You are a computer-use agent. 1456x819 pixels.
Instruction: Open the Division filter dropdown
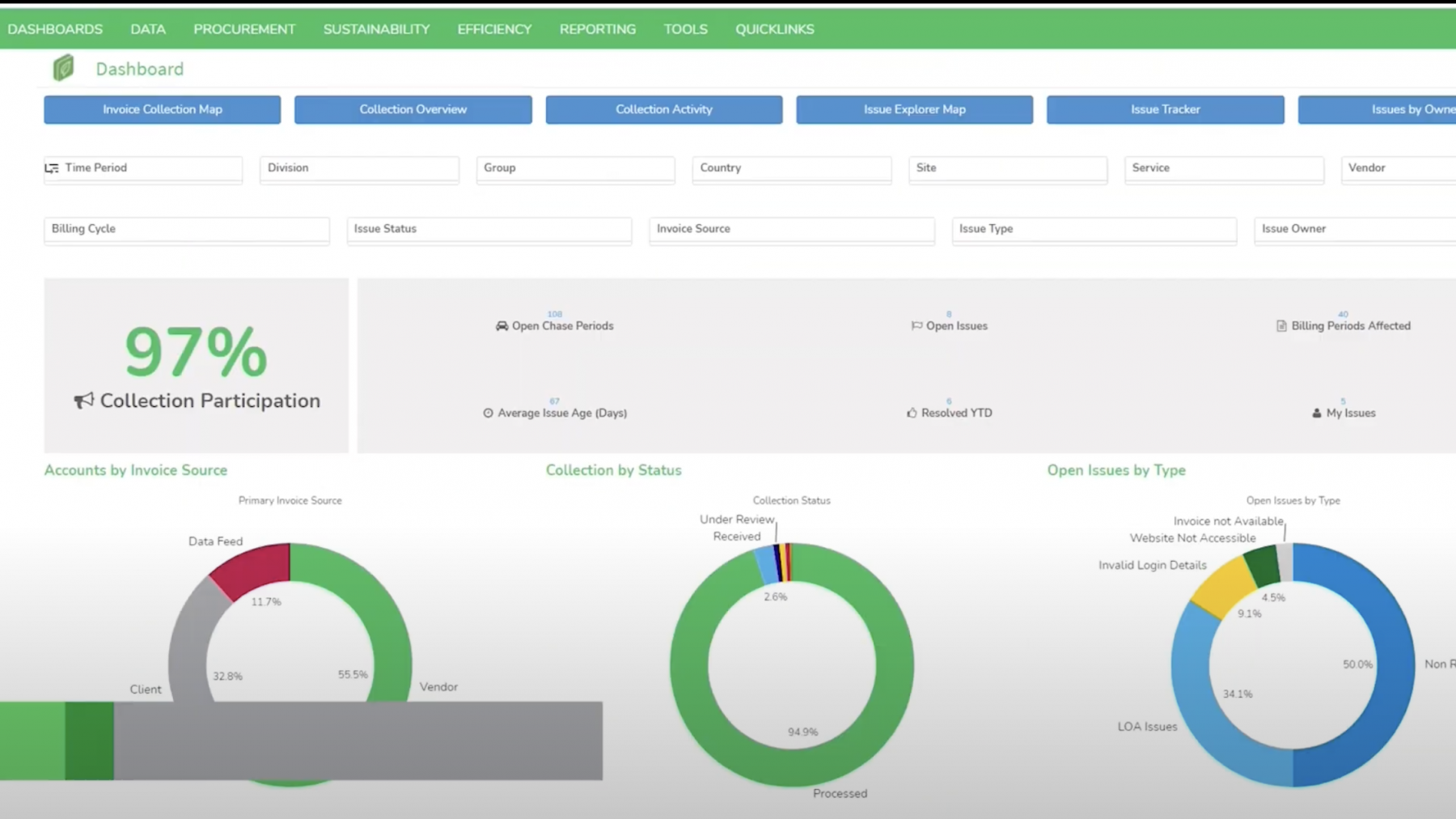(x=359, y=168)
